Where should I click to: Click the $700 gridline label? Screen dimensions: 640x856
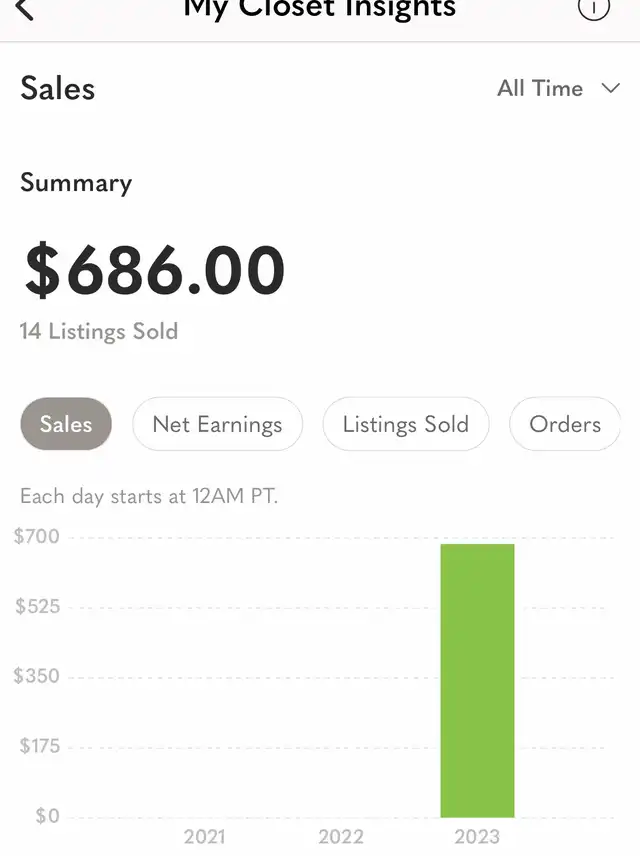37,537
